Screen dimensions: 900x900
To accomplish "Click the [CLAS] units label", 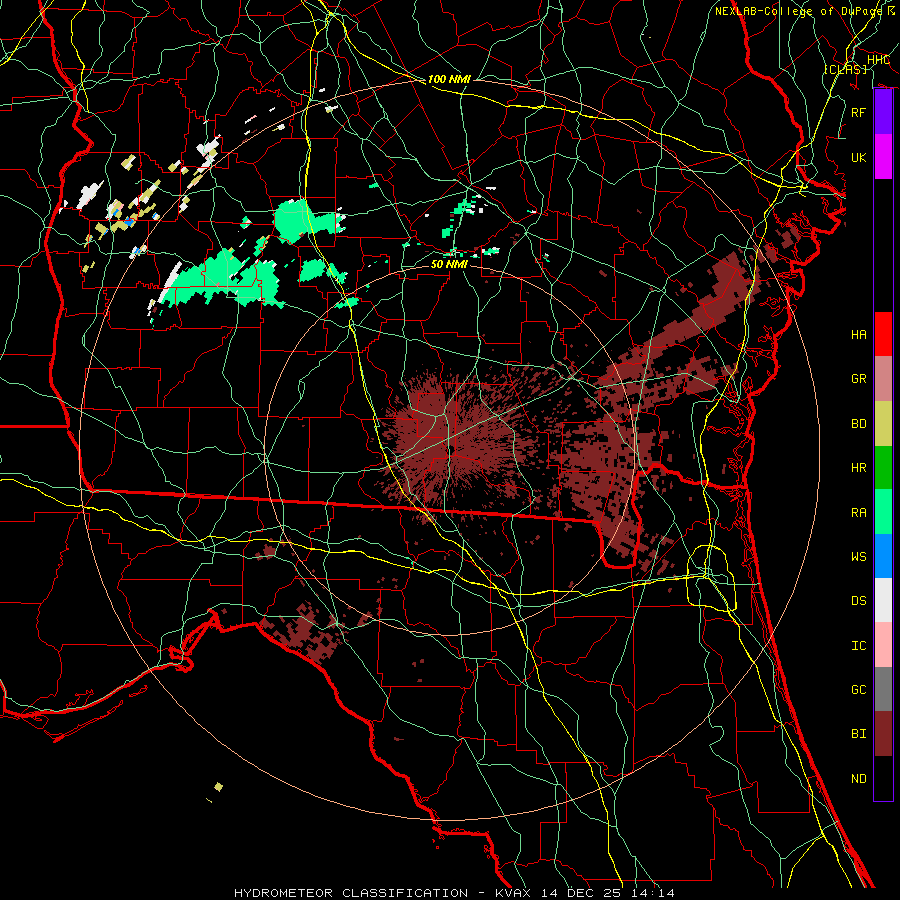I will point(845,69).
